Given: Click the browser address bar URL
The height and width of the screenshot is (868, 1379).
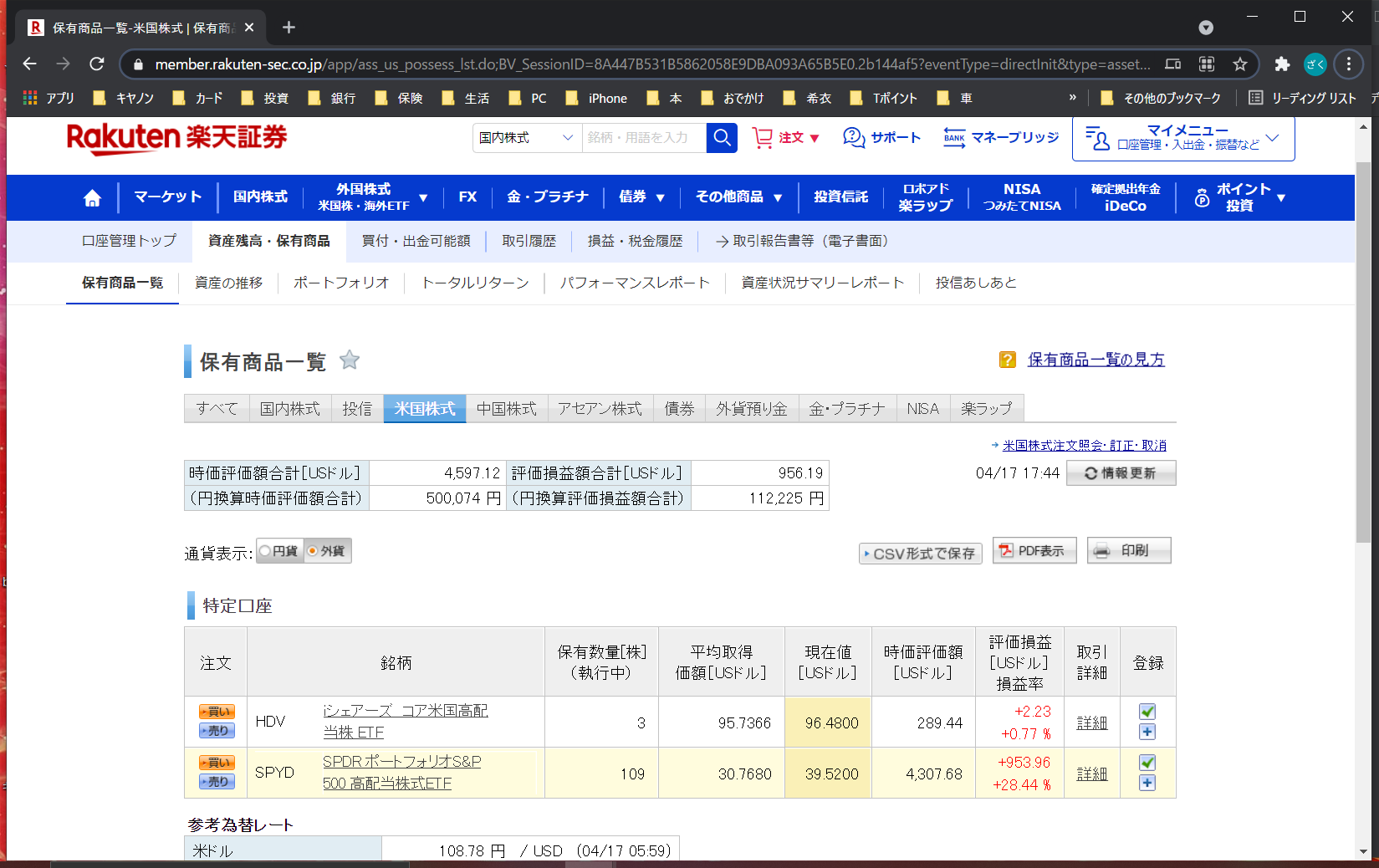Looking at the screenshot, I should pos(652,64).
